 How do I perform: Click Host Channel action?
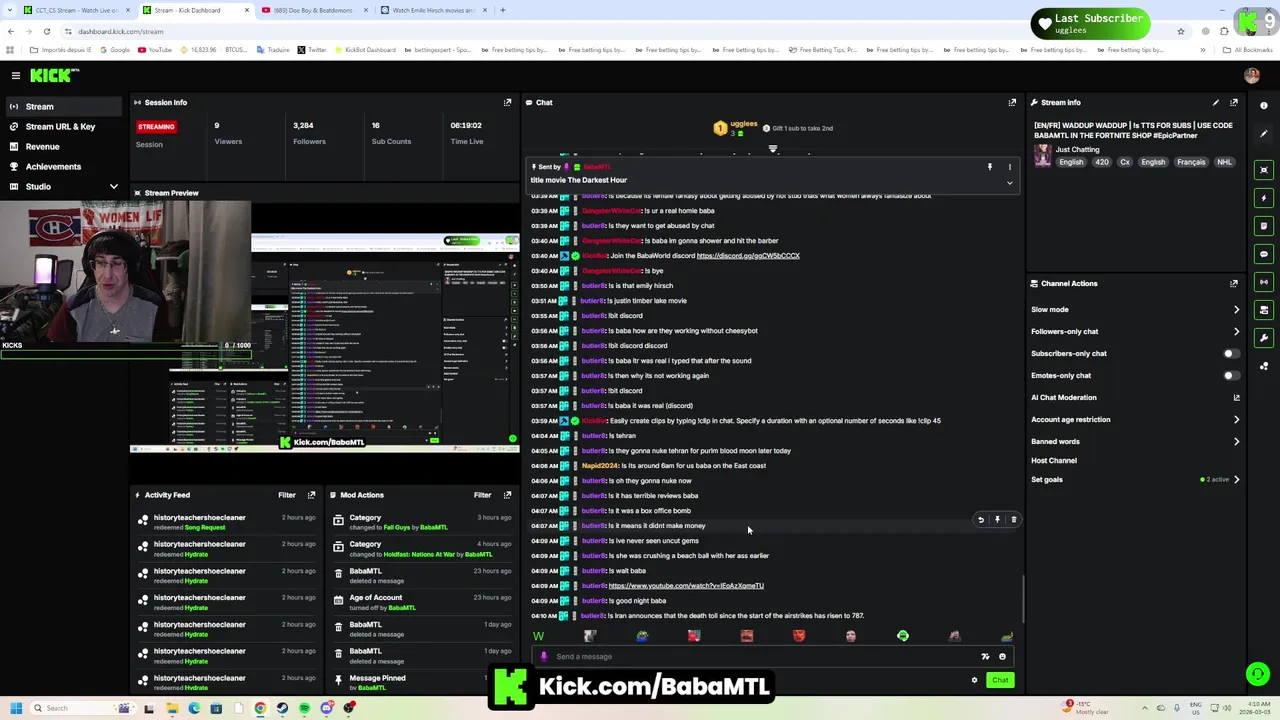click(x=1054, y=461)
